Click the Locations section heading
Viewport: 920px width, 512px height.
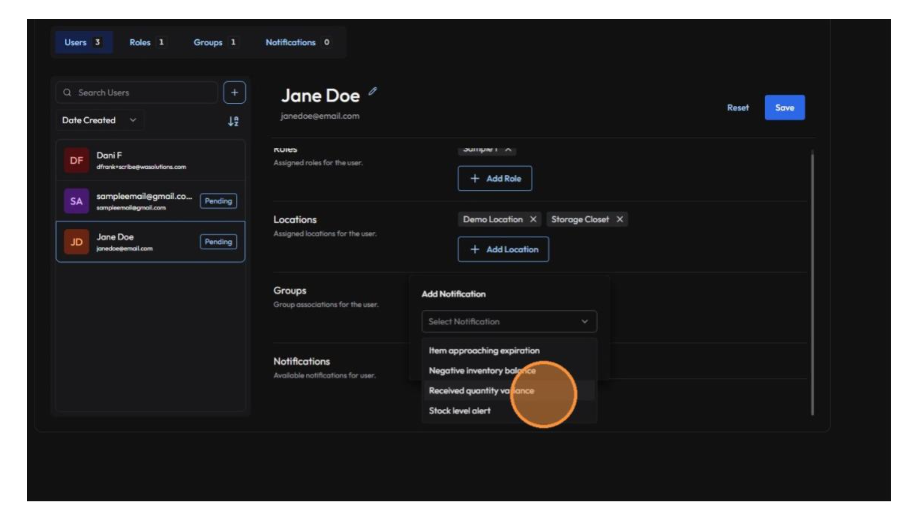coord(295,219)
